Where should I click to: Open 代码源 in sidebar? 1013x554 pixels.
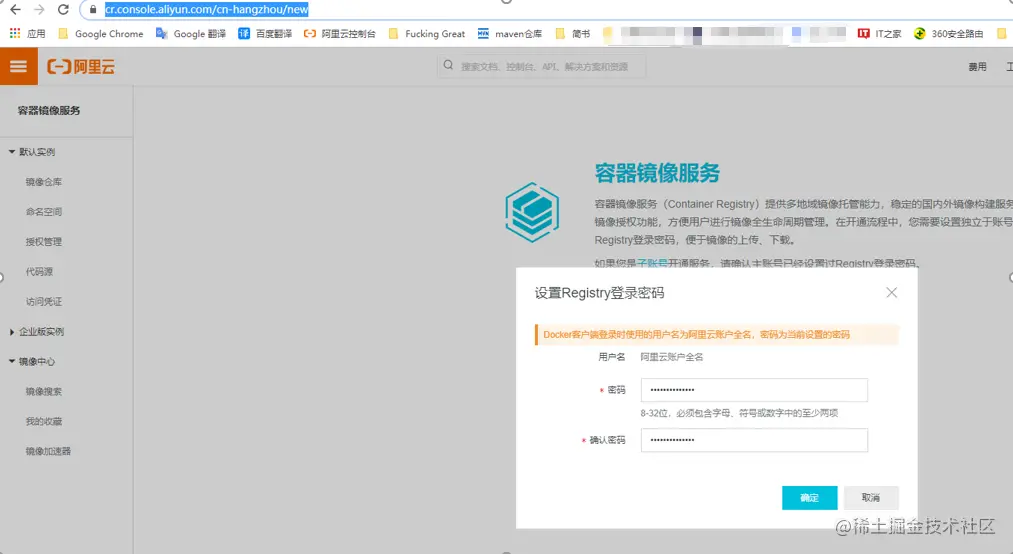click(x=39, y=272)
